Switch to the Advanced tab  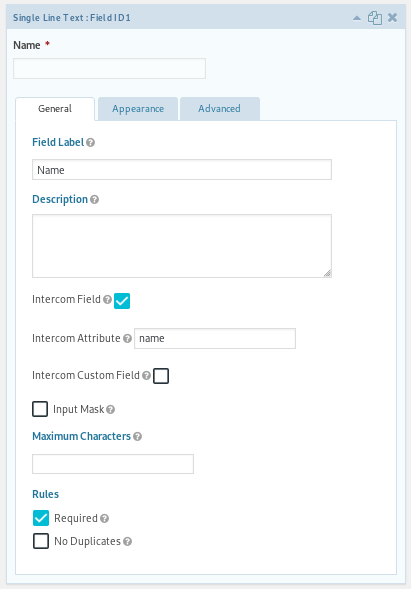pos(219,109)
